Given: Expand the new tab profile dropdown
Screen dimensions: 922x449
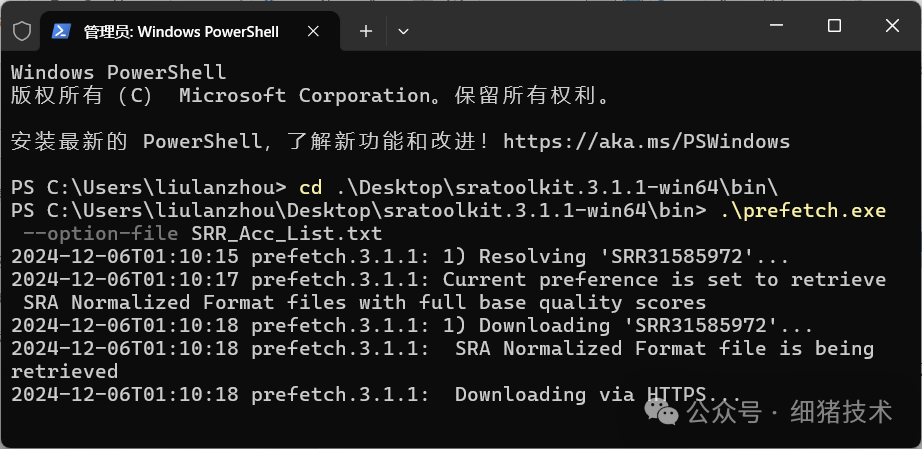Looking at the screenshot, I should tap(403, 31).
